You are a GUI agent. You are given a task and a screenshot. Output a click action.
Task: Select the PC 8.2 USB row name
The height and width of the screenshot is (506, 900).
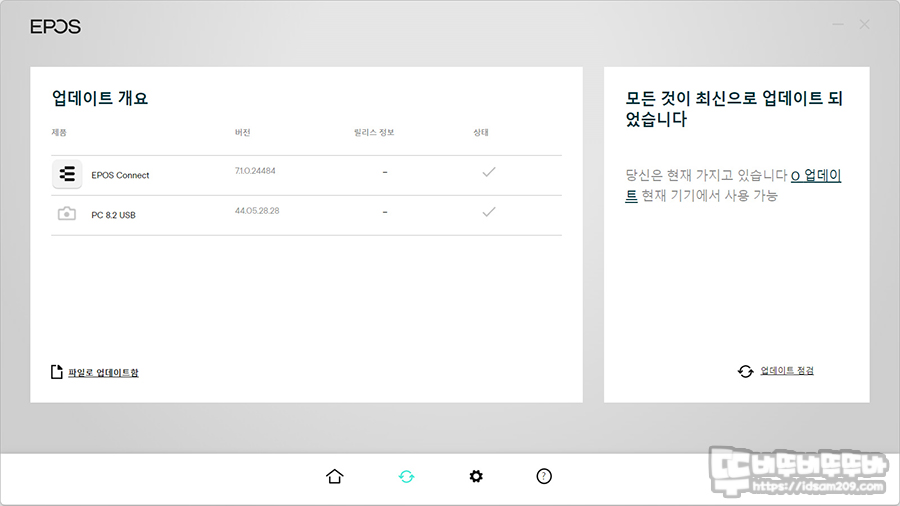114,215
